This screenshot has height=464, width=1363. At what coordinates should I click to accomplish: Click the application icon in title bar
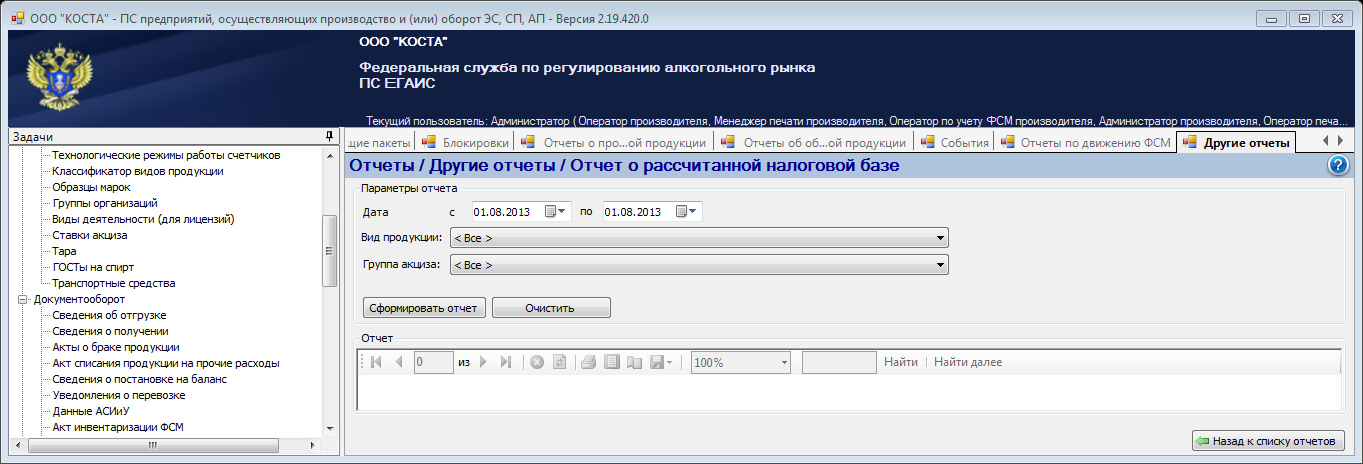click(x=17, y=18)
